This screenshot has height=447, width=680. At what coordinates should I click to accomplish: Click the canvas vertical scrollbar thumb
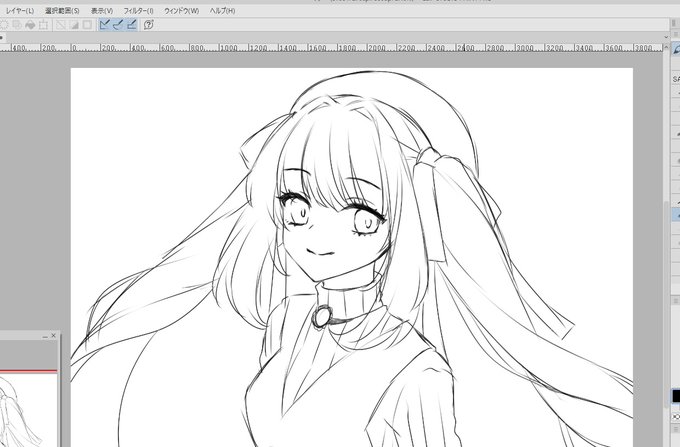tap(667, 305)
